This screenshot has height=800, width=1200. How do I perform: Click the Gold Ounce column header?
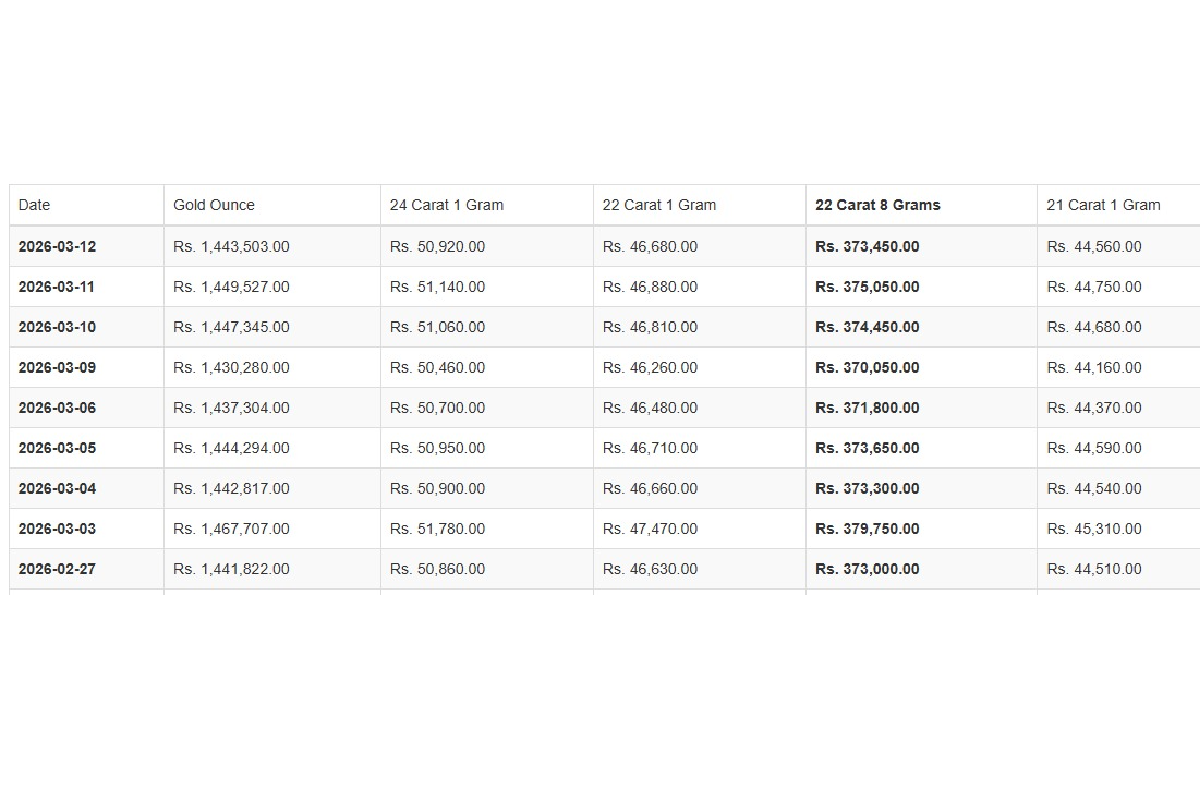(x=214, y=205)
